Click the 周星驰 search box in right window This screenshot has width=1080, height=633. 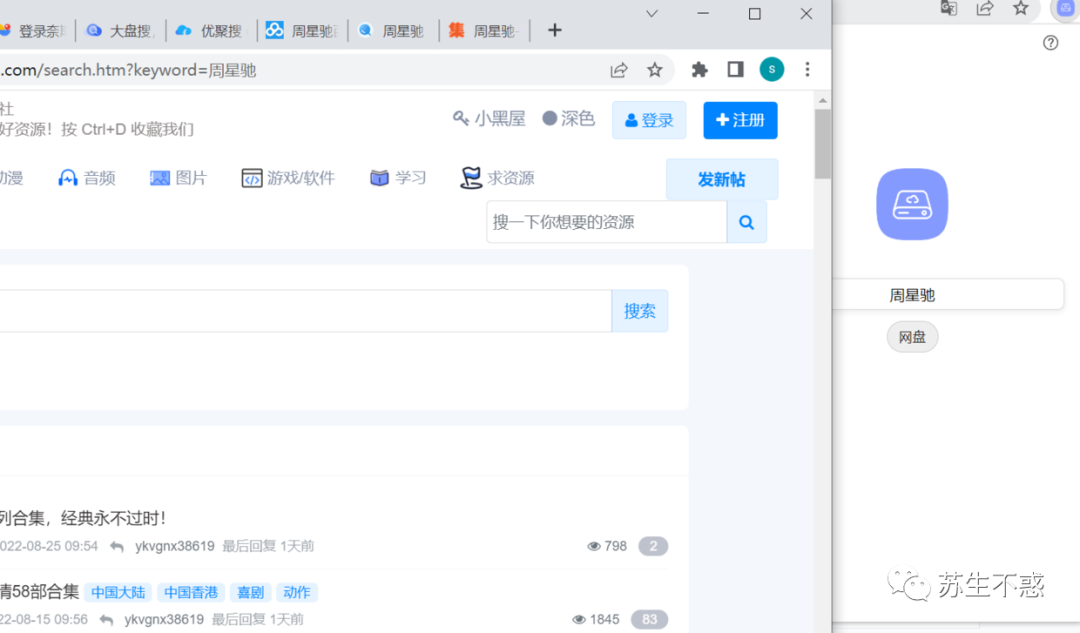pyautogui.click(x=948, y=295)
